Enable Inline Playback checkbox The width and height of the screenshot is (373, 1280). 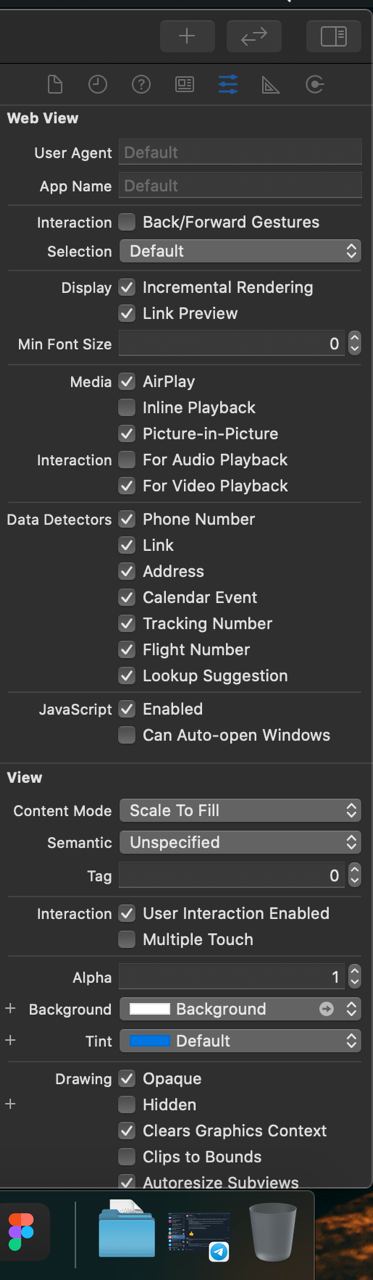click(x=127, y=407)
